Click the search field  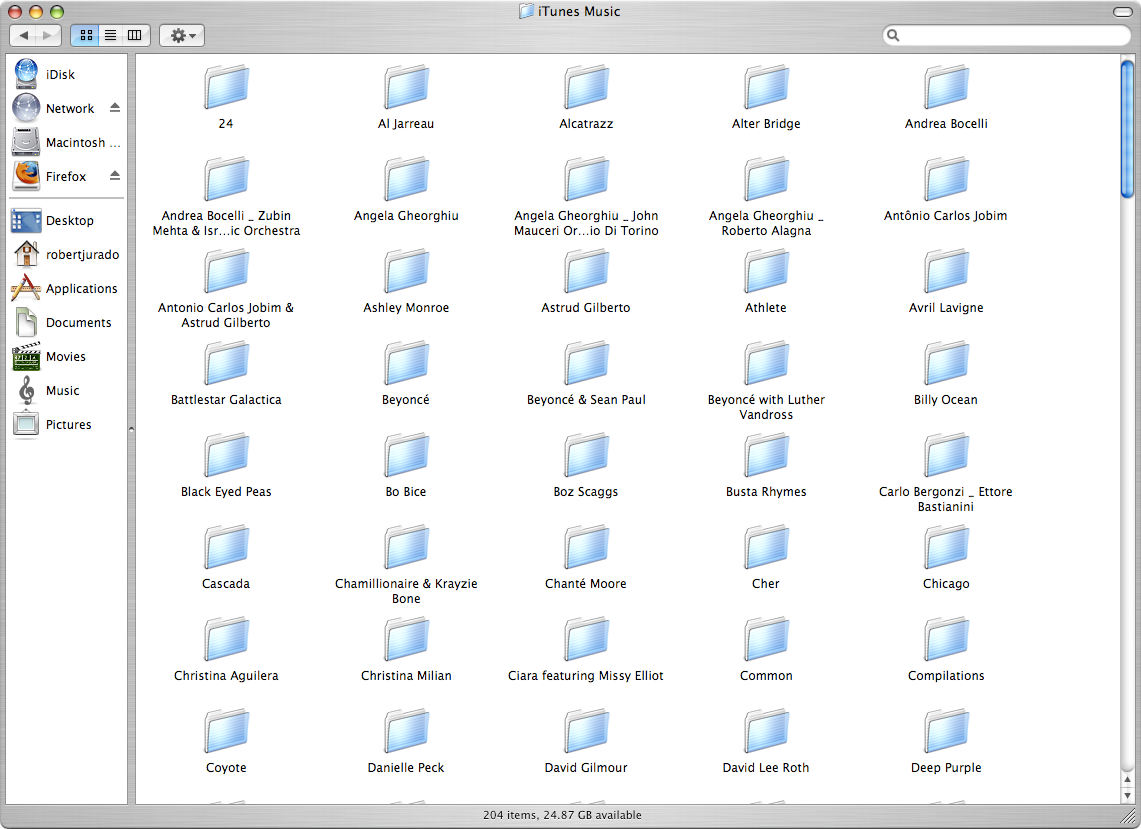coord(1006,35)
